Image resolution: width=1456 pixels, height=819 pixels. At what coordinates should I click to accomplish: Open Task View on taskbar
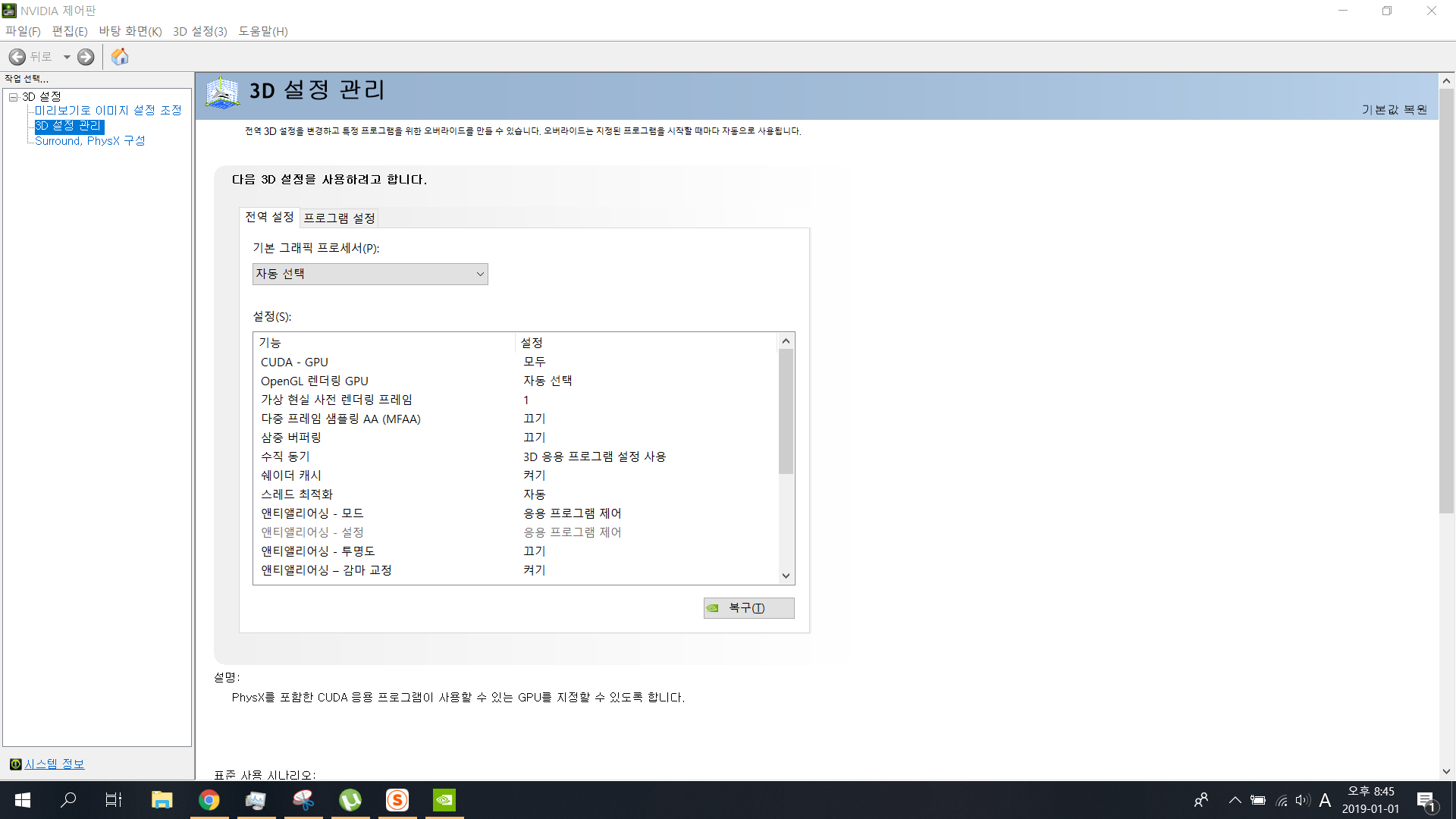click(114, 800)
